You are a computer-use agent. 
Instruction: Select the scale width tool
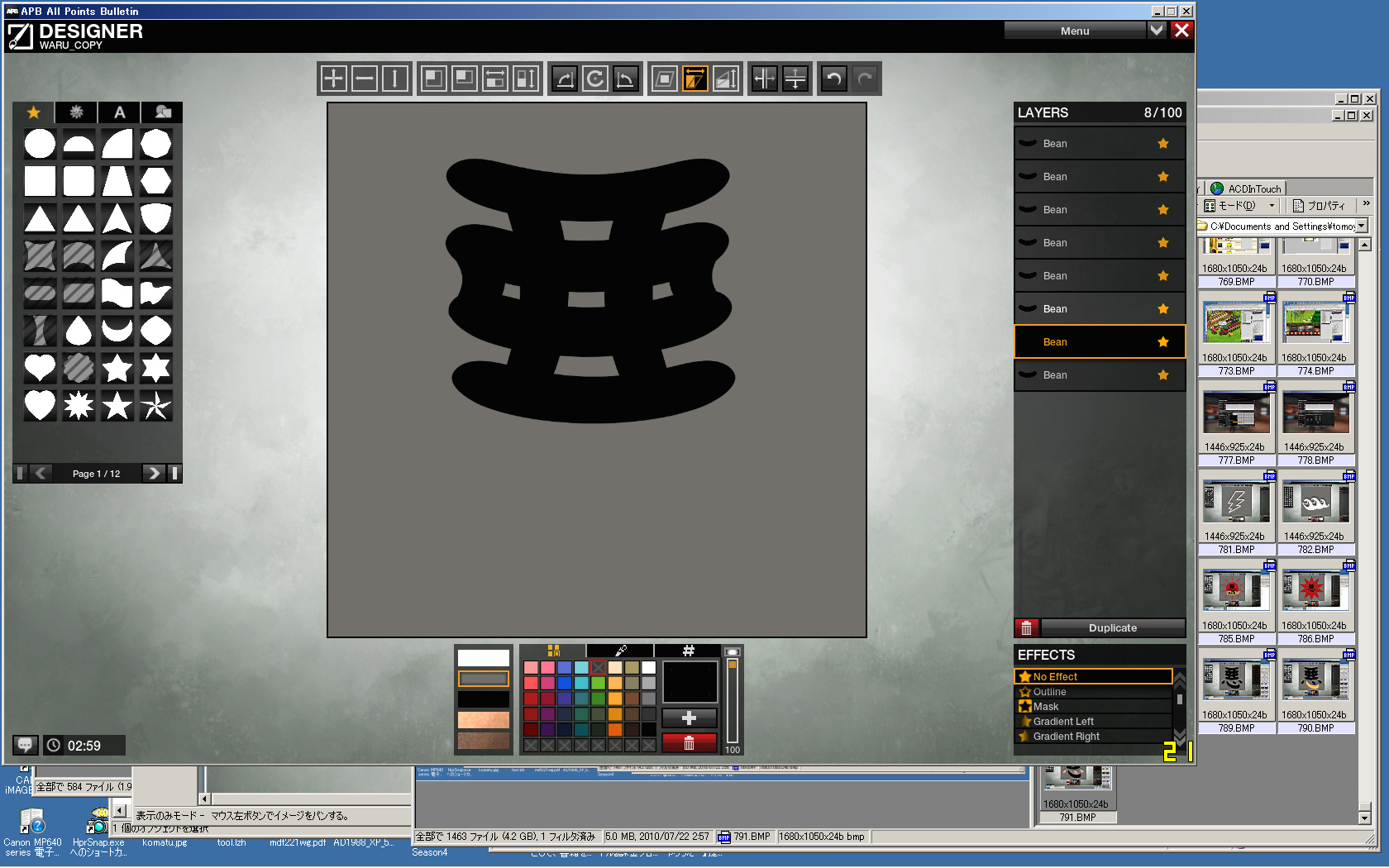pos(495,79)
